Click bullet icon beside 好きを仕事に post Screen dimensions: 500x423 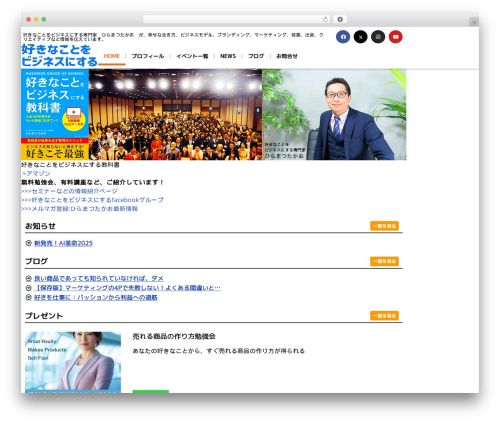[x=29, y=297]
